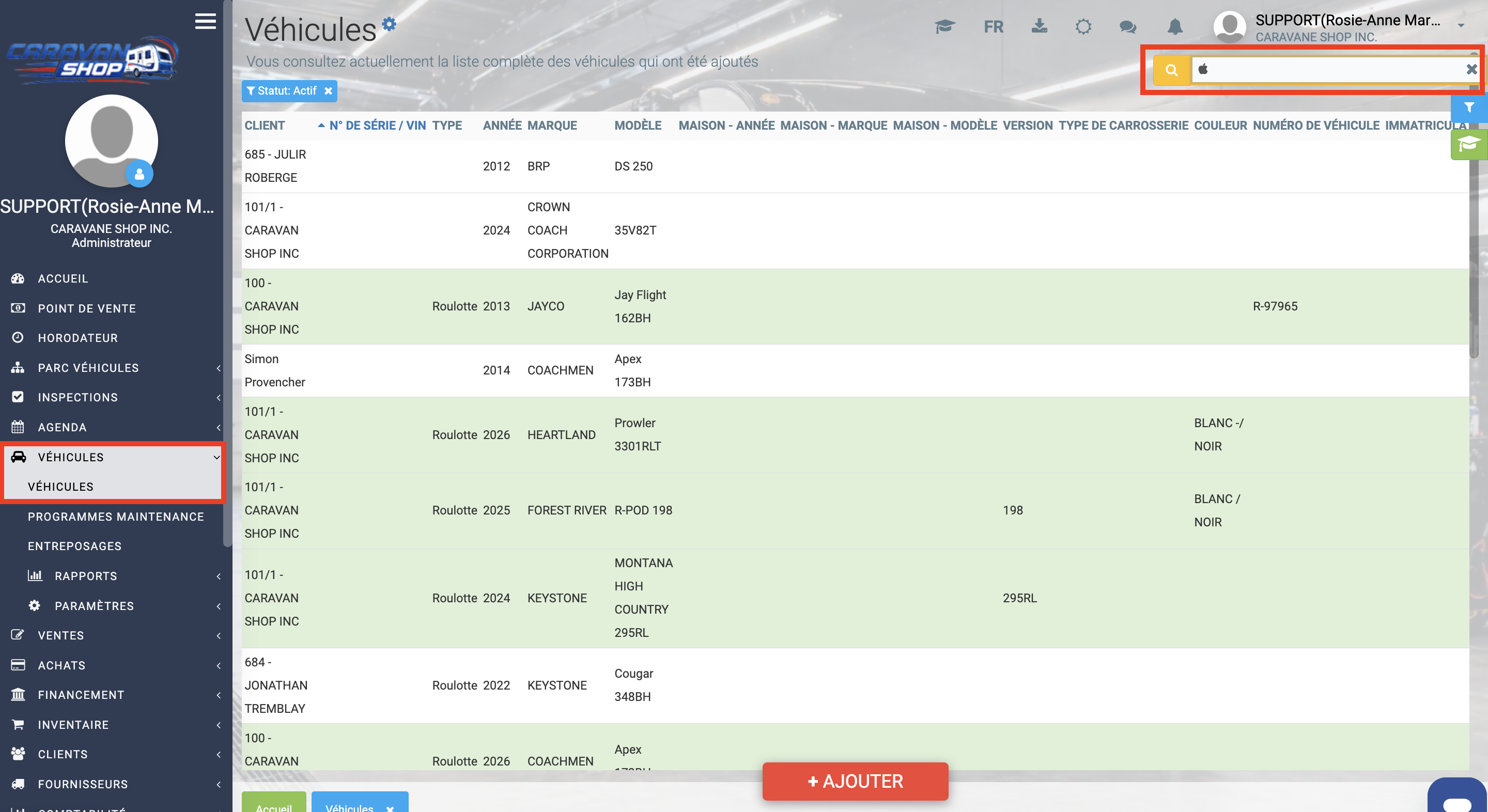Toggle the hamburger sidebar menu
The image size is (1488, 812).
pos(205,21)
